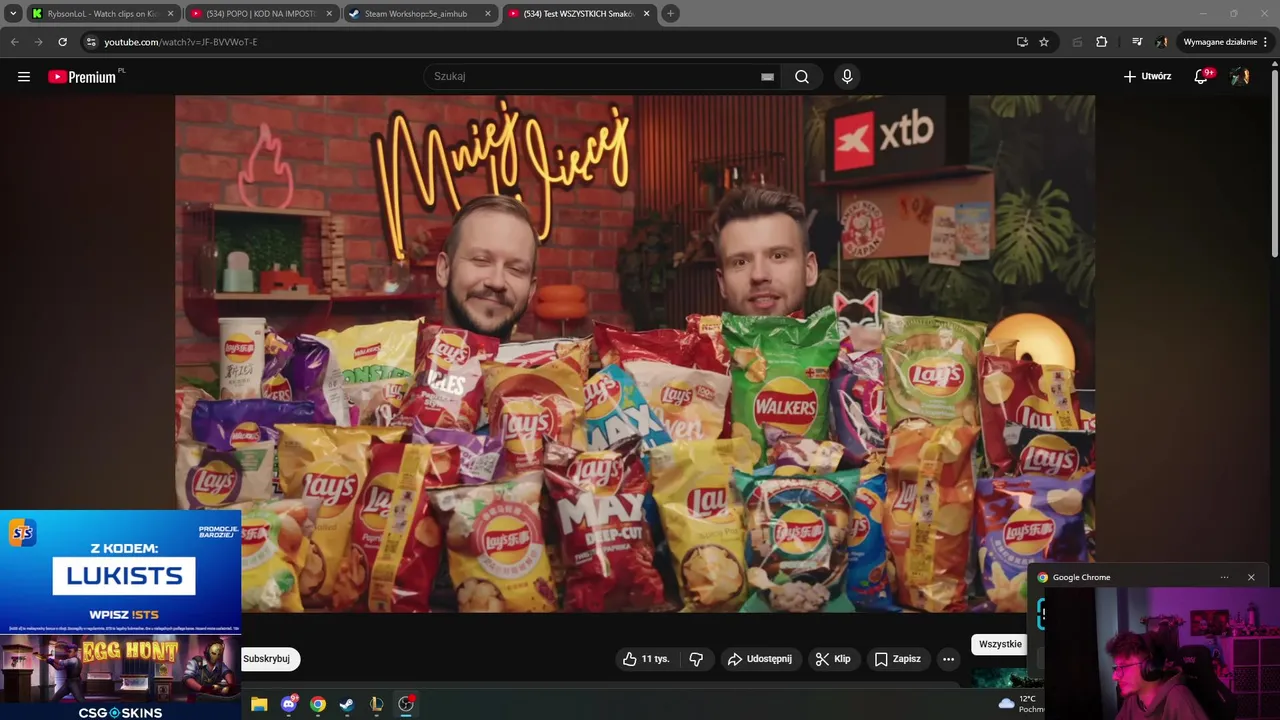Start voice search with the microphone
This screenshot has height=720, width=1280.
[x=847, y=76]
